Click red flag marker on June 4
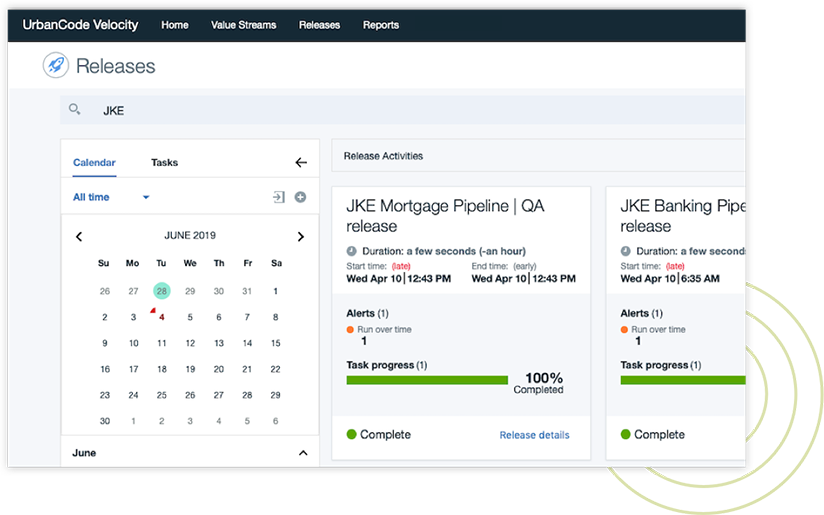Viewport: 824px width, 515px height. coord(153,311)
